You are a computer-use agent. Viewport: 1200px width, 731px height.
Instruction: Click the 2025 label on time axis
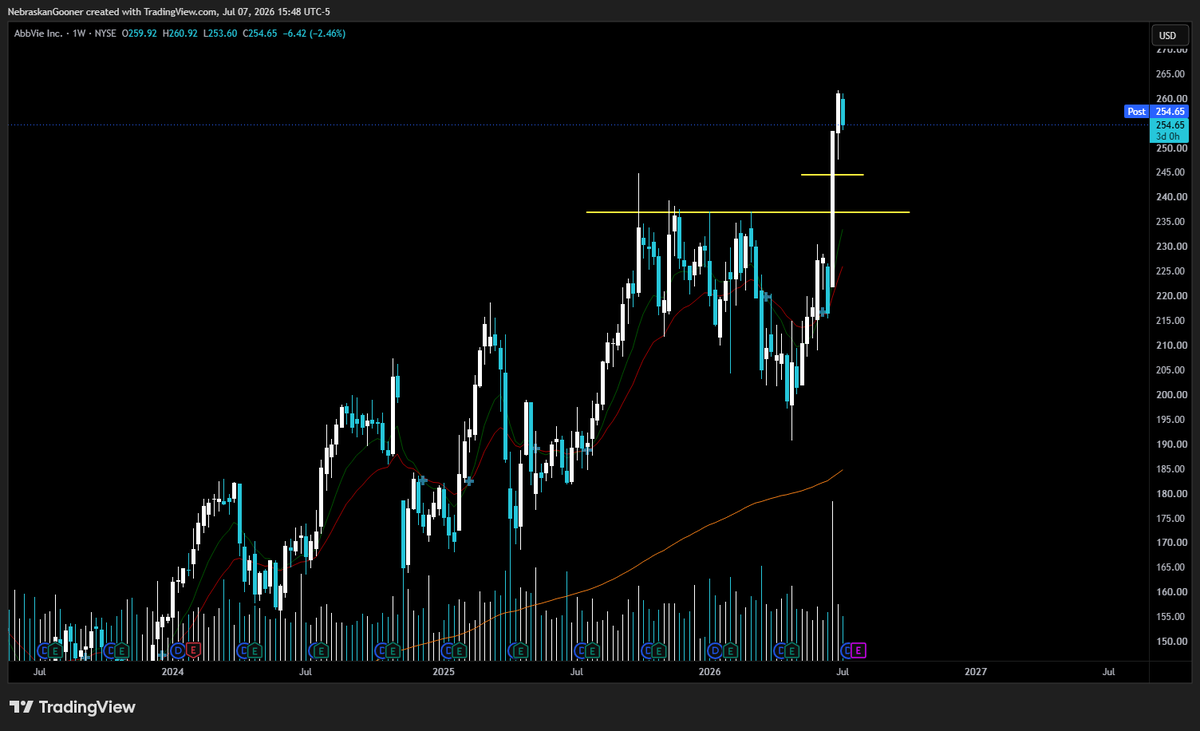click(443, 672)
